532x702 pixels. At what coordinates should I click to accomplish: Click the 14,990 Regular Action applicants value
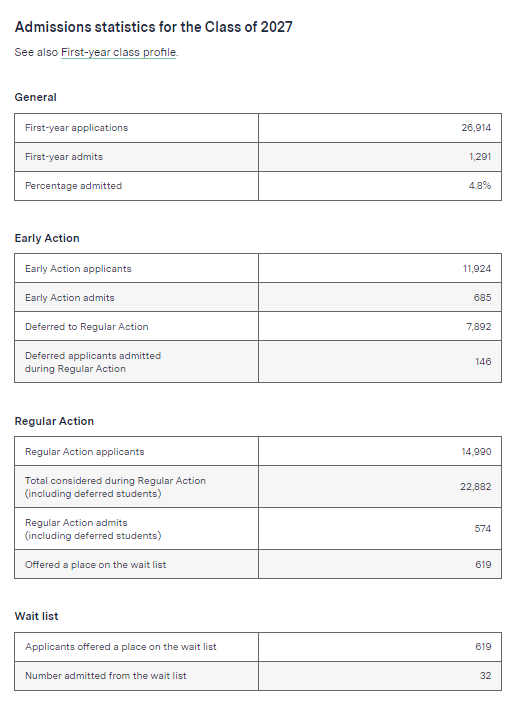pyautogui.click(x=476, y=451)
